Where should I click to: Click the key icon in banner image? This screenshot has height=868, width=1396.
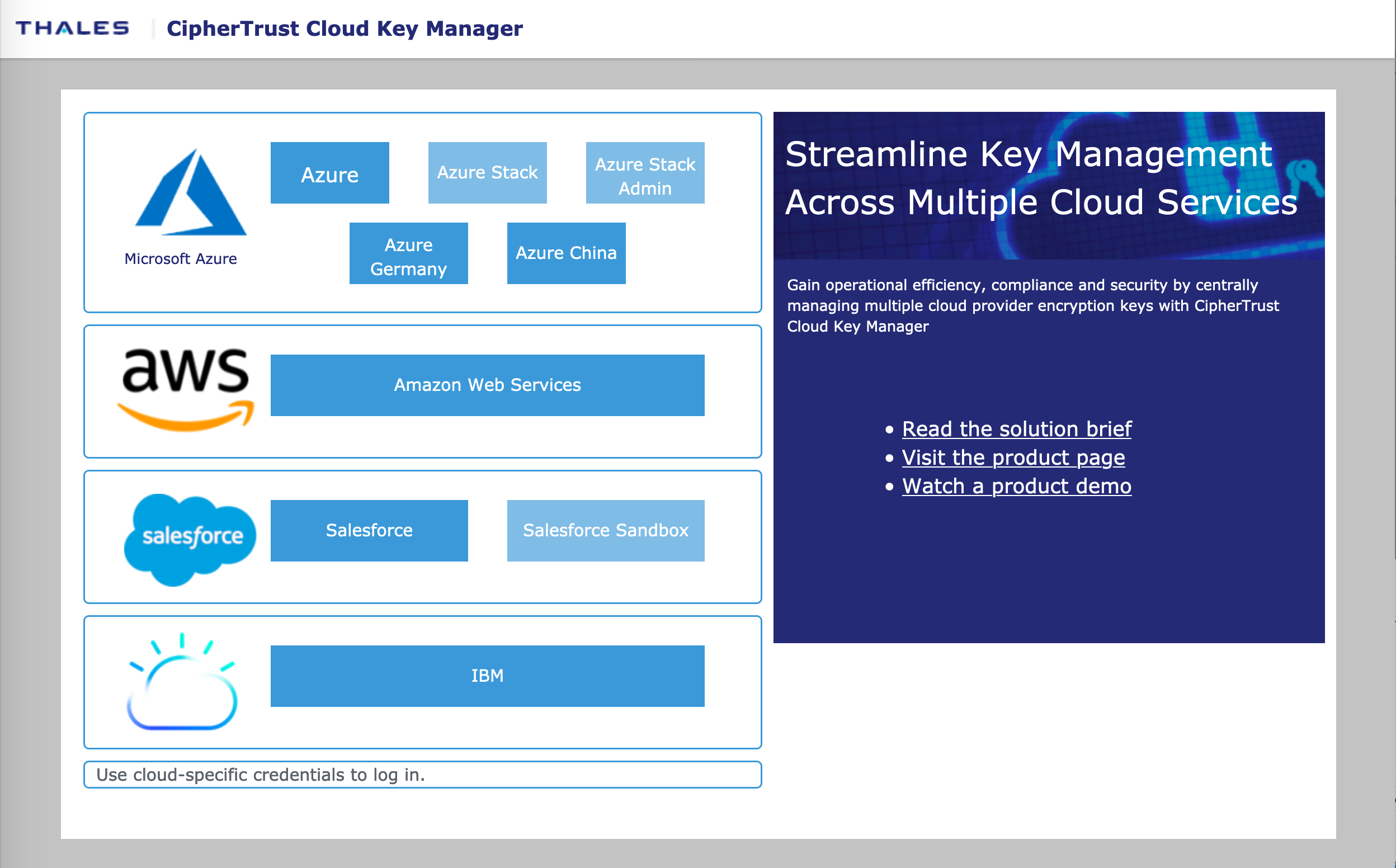click(1304, 176)
